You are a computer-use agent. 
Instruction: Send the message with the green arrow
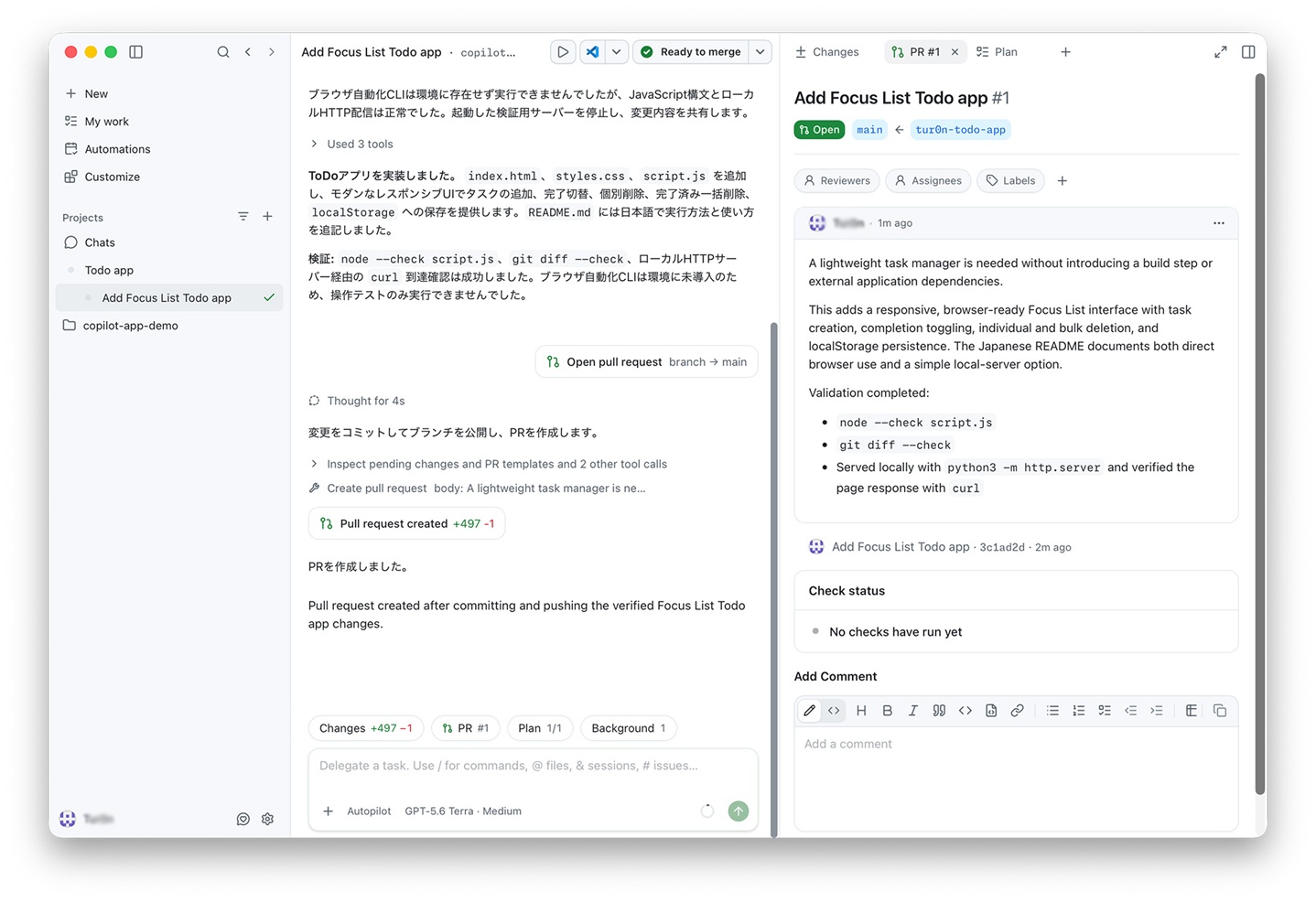click(x=739, y=811)
